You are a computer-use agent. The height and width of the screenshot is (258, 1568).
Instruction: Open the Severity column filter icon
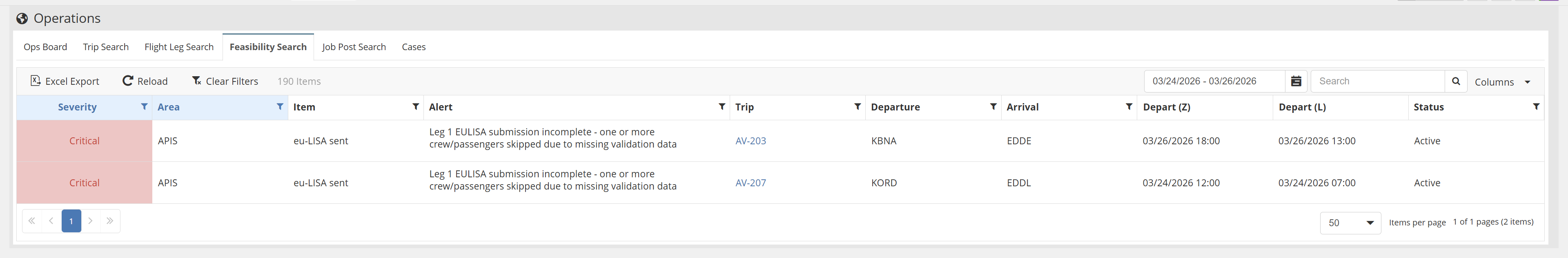(144, 107)
